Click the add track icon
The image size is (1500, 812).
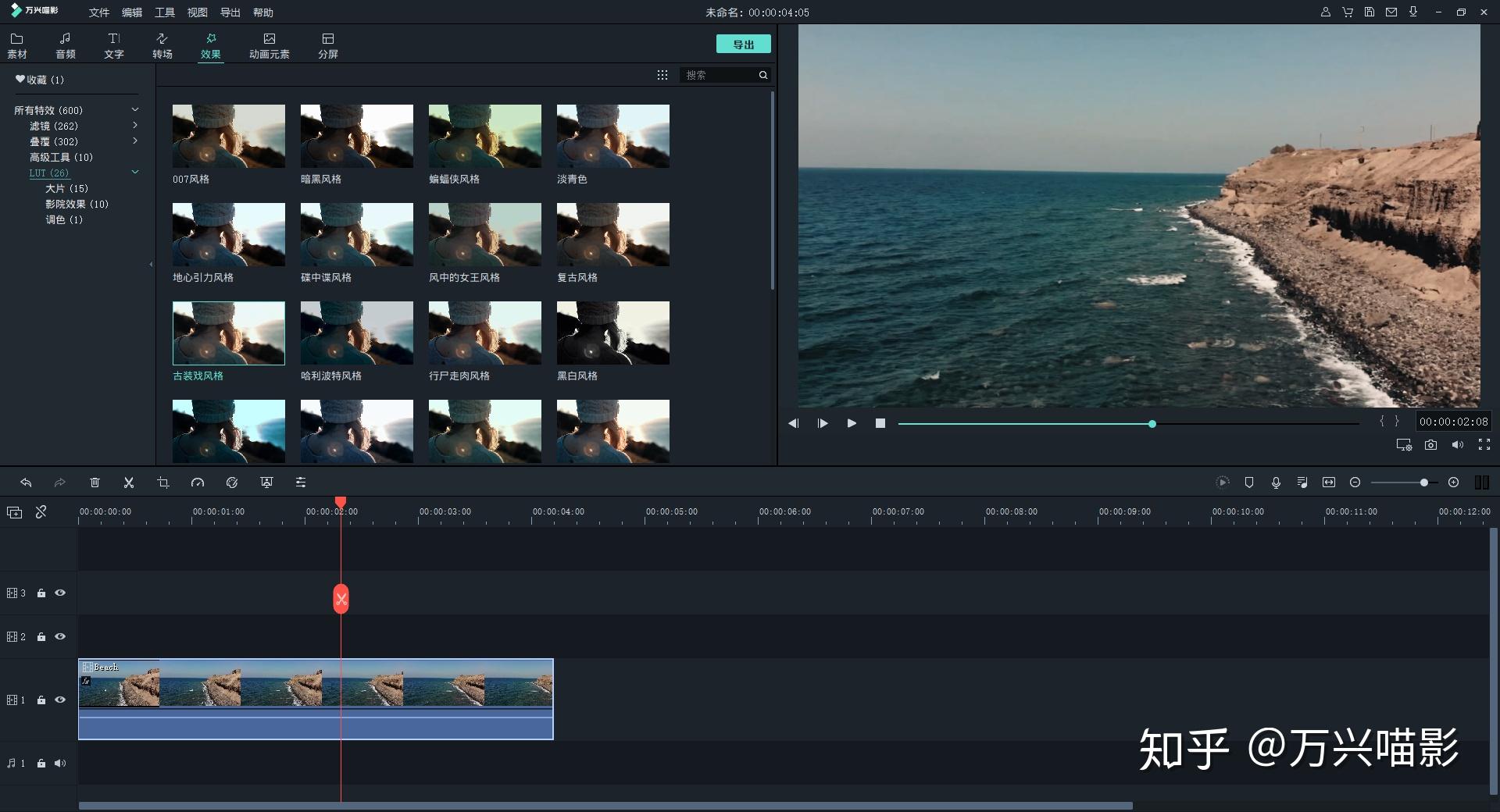coord(14,512)
